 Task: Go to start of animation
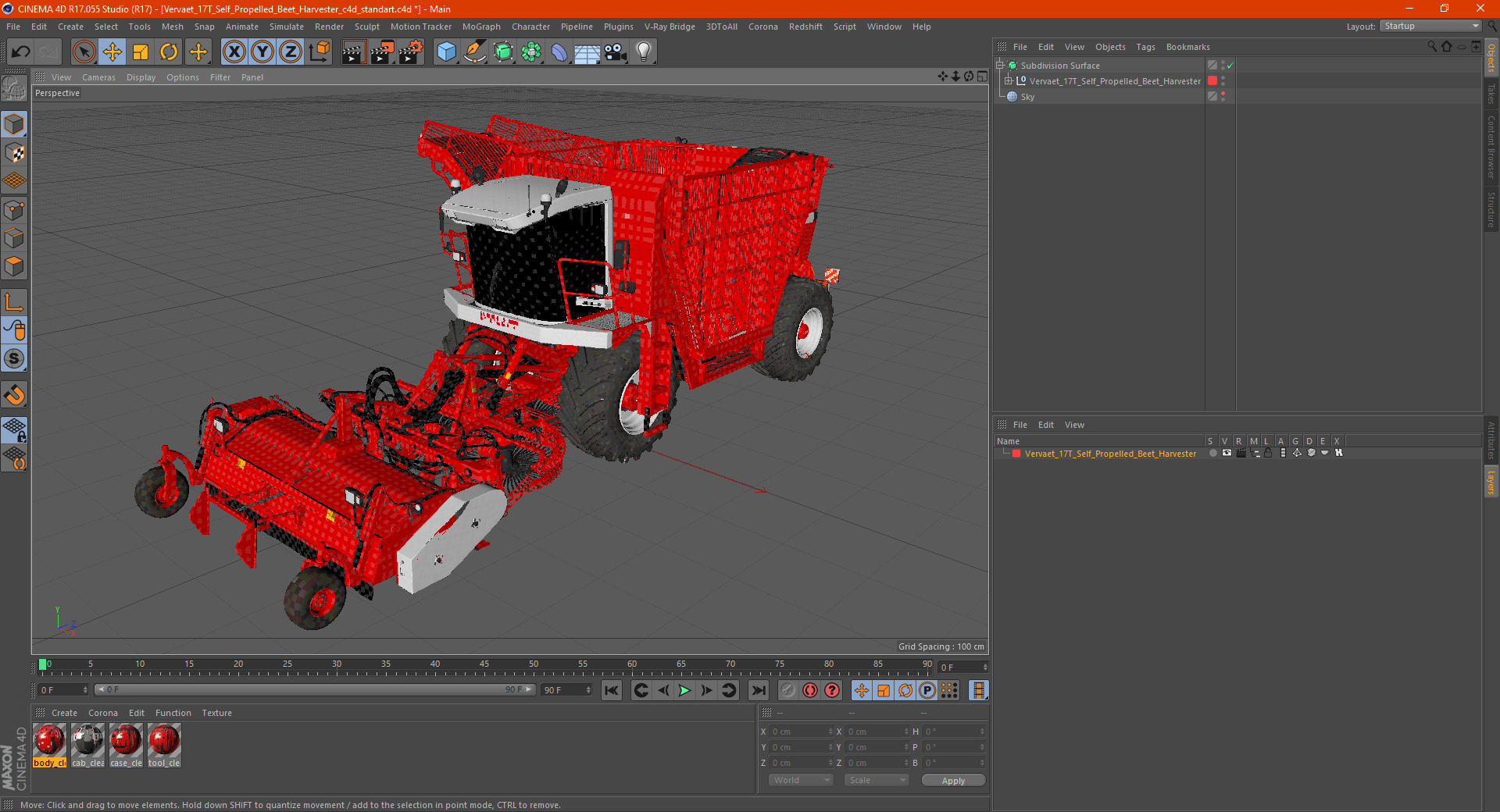click(612, 690)
